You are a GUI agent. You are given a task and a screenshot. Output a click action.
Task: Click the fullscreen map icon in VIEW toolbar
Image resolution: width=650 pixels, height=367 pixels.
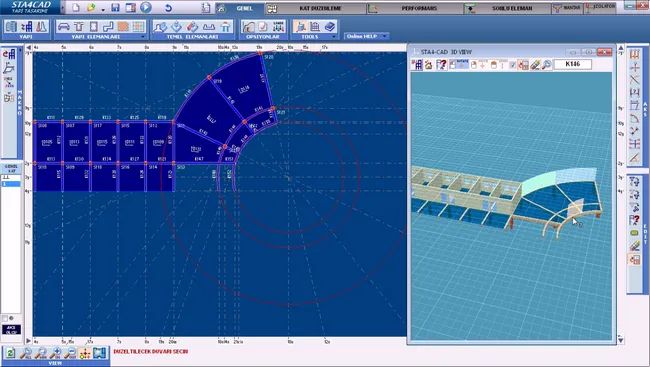tap(99, 353)
